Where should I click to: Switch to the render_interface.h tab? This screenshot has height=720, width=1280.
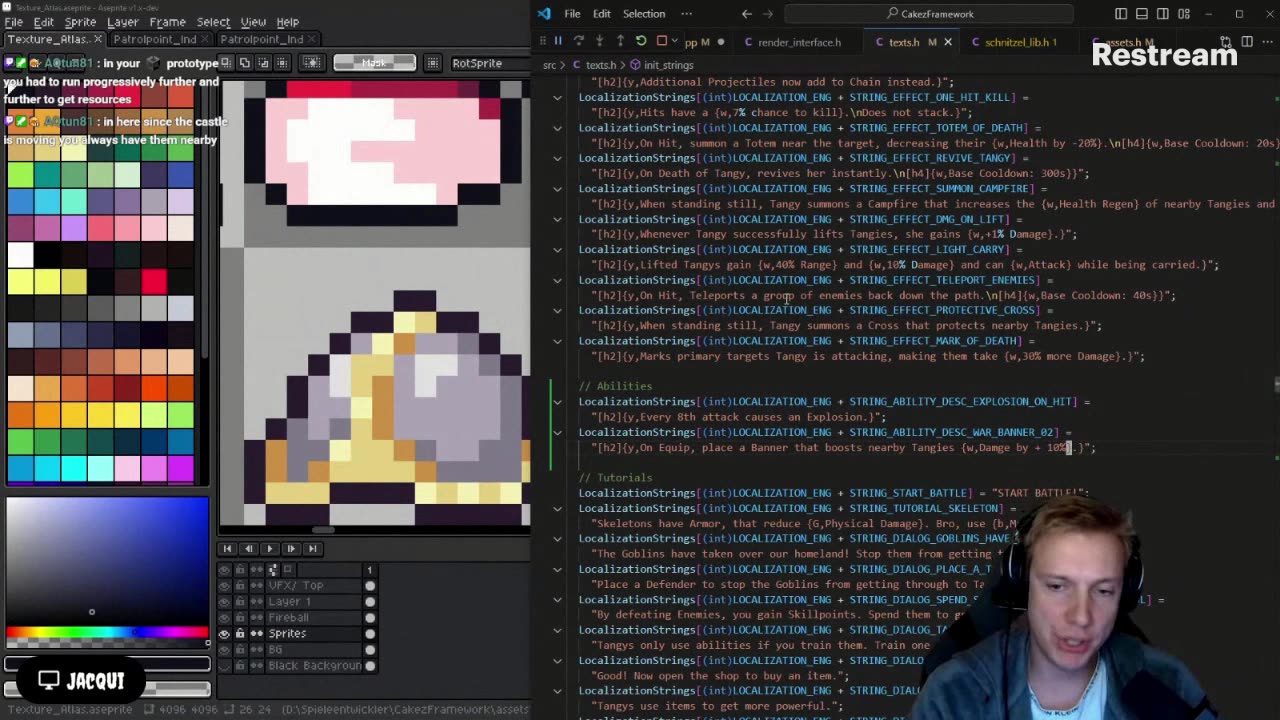[799, 42]
